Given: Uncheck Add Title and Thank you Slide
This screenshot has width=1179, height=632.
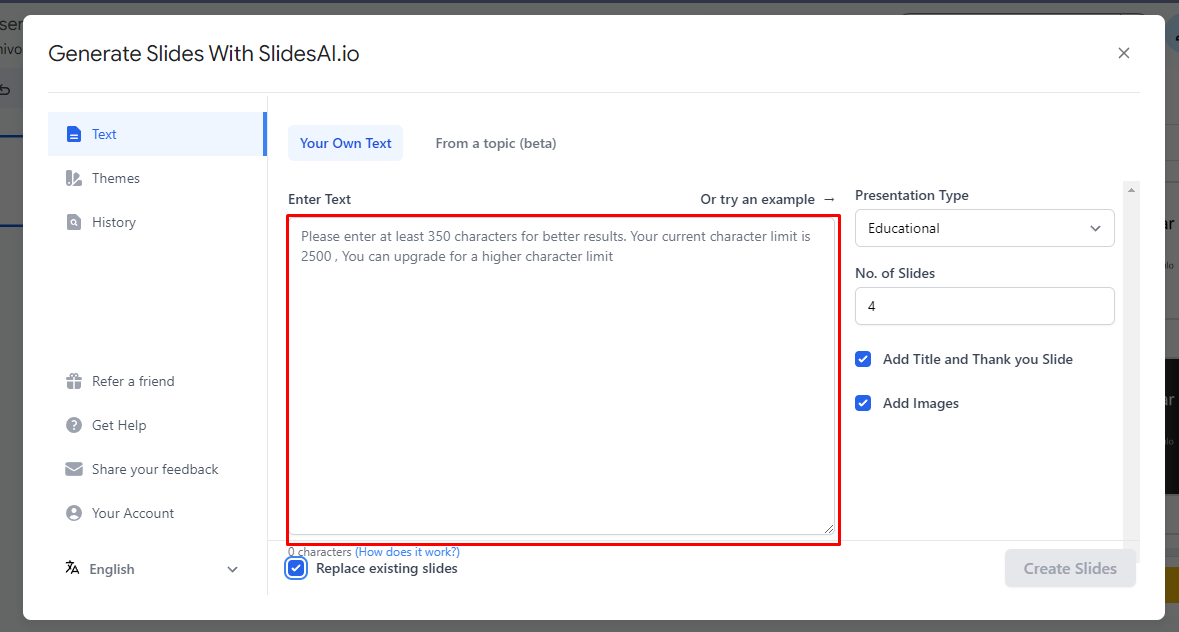Looking at the screenshot, I should [863, 359].
